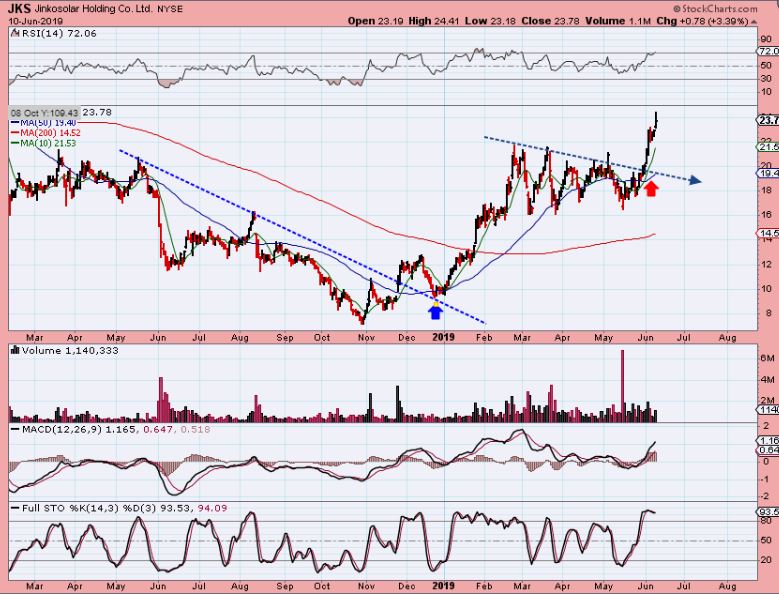Click the up-triangle icon beside Chg
The height and width of the screenshot is (594, 779).
point(754,21)
